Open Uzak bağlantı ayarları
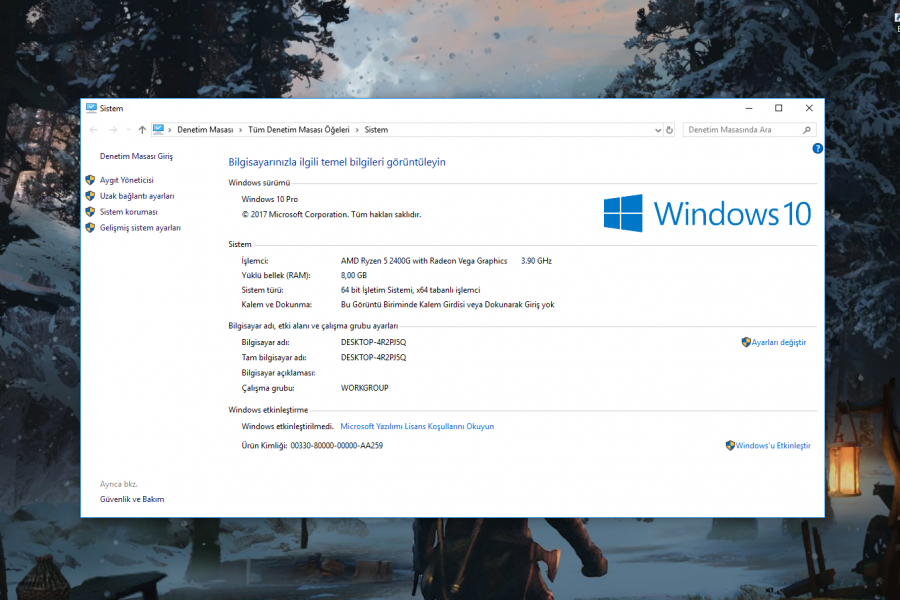900x600 pixels. [x=137, y=196]
